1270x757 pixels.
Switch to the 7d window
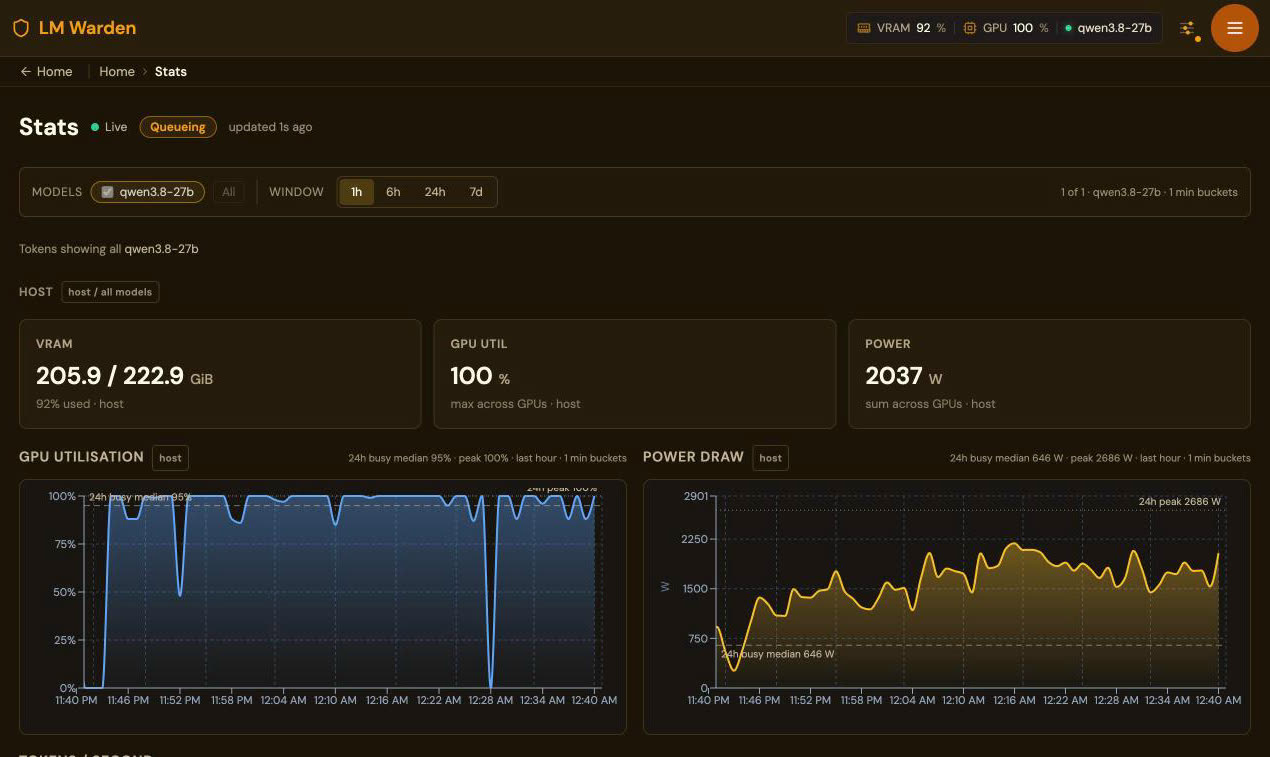476,192
